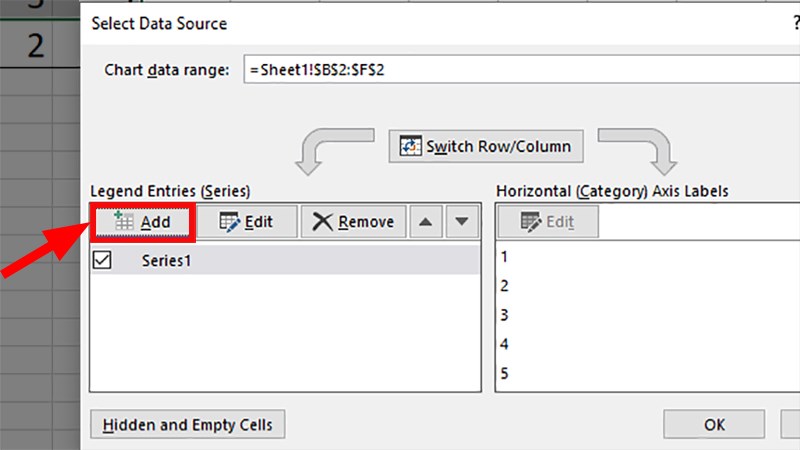800x450 pixels.
Task: Uncheck the Series1 checkbox
Action: pos(102,260)
